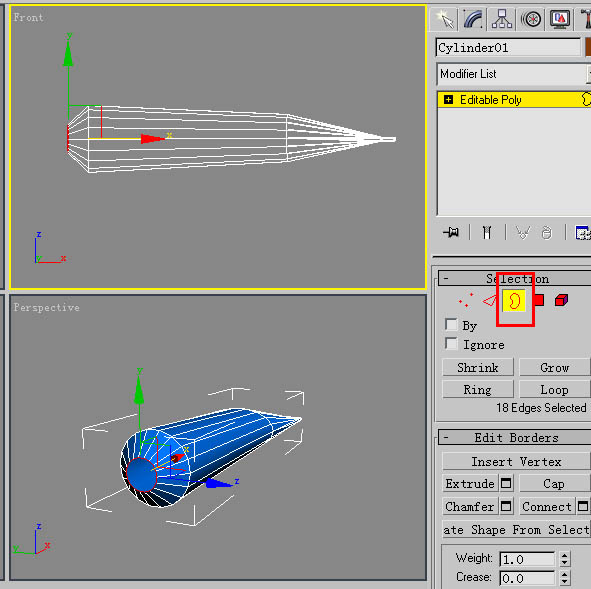Open the Create command panel tab
This screenshot has height=589, width=591.
tap(445, 19)
